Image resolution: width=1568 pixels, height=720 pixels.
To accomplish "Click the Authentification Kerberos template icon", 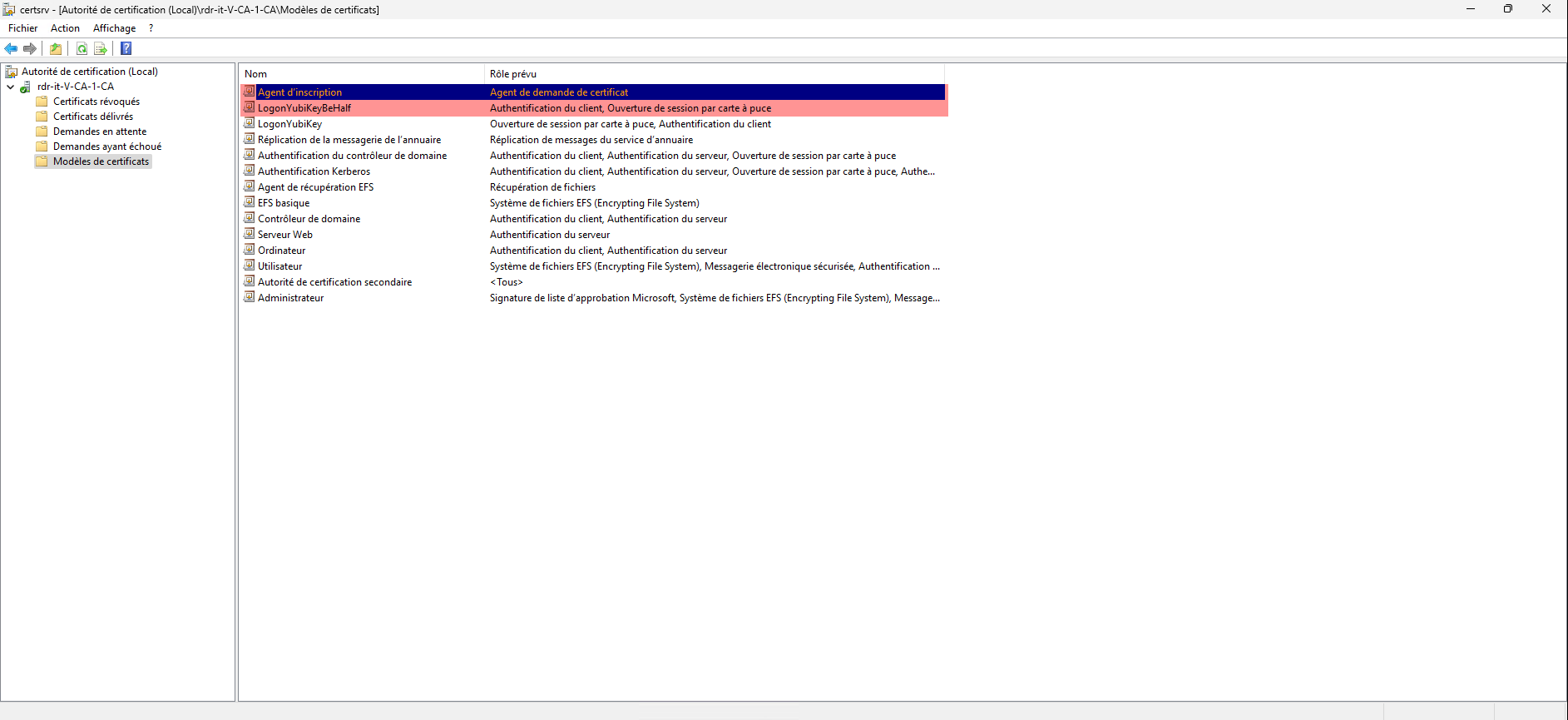I will click(249, 171).
